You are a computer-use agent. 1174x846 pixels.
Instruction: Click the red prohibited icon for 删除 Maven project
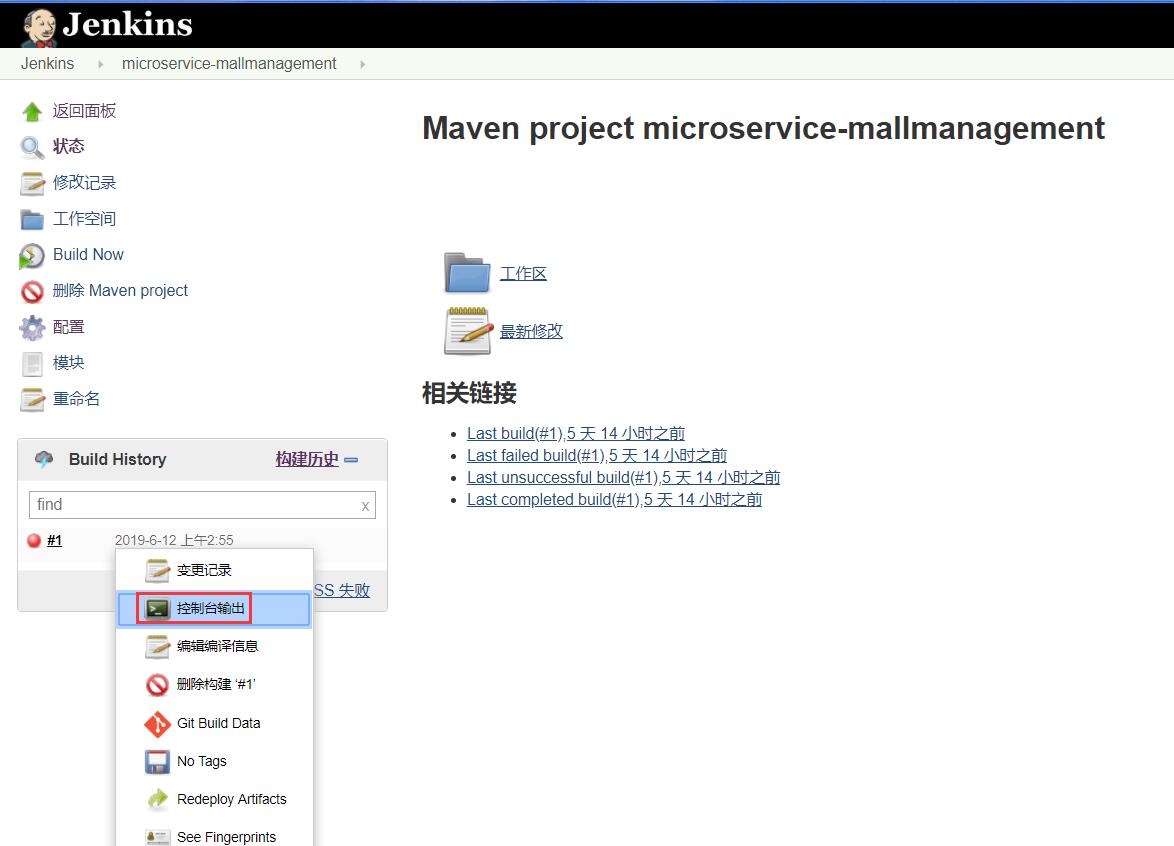pyautogui.click(x=32, y=291)
